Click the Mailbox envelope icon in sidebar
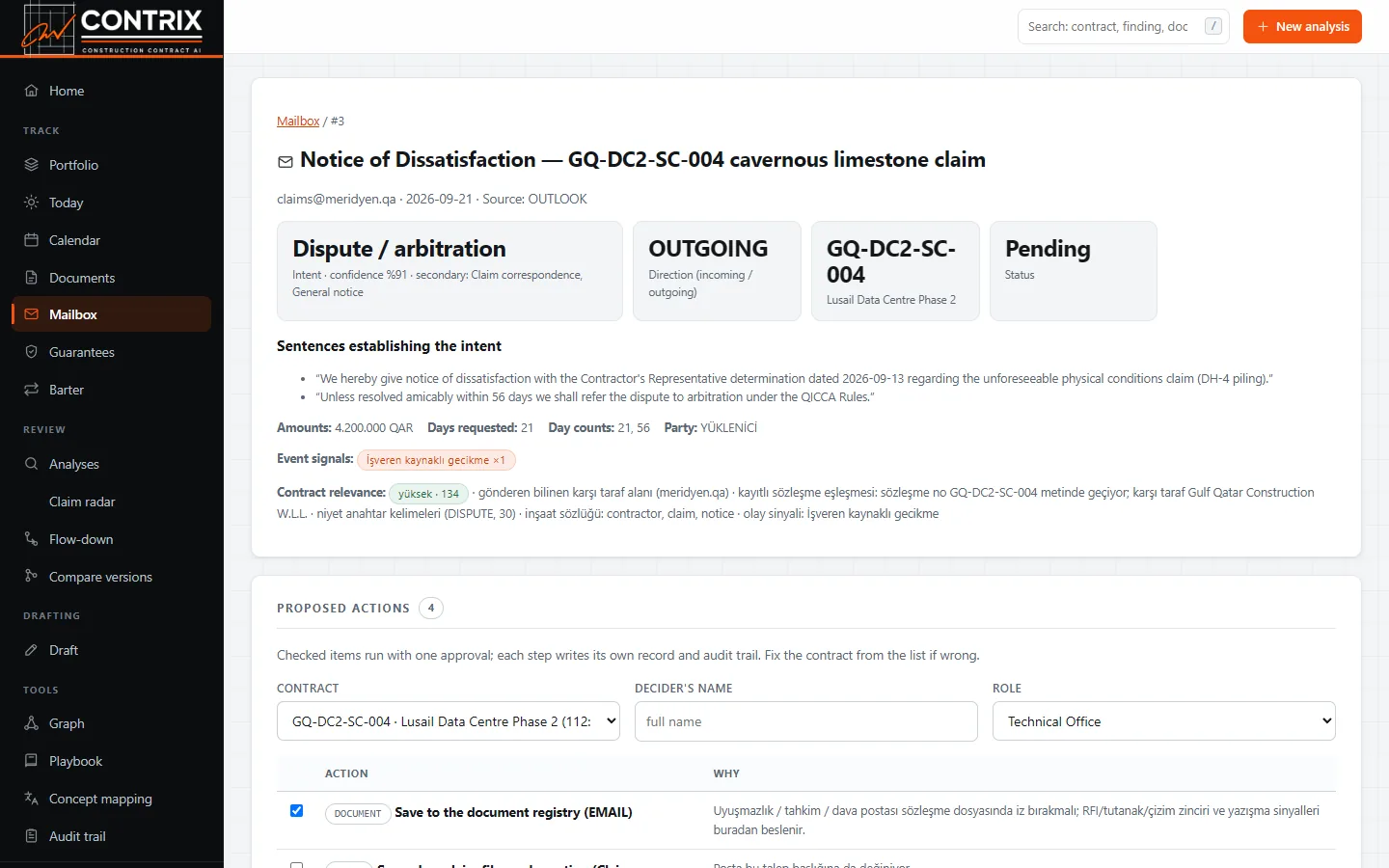Image resolution: width=1389 pixels, height=868 pixels. click(31, 314)
